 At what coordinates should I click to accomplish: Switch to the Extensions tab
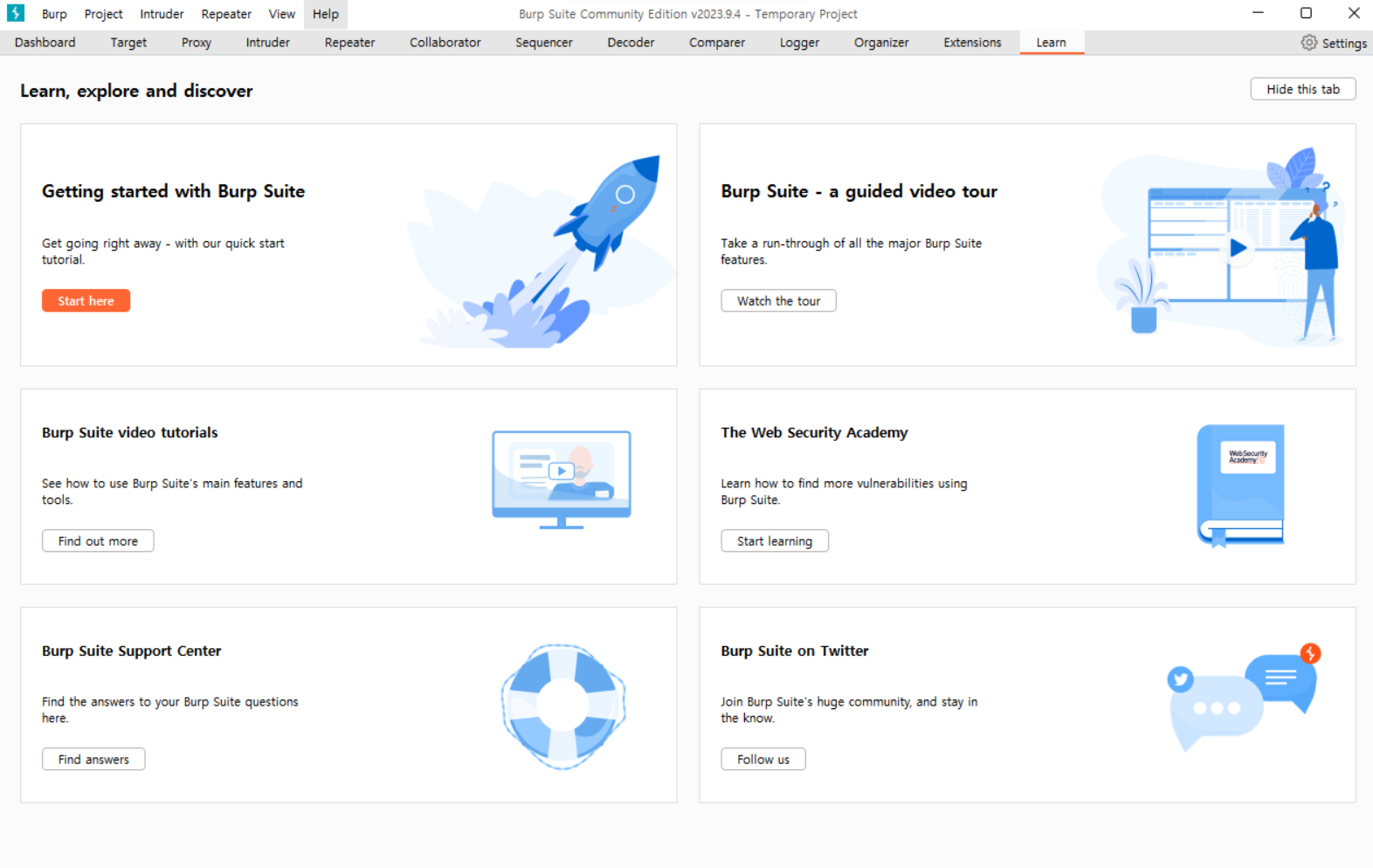(x=972, y=42)
